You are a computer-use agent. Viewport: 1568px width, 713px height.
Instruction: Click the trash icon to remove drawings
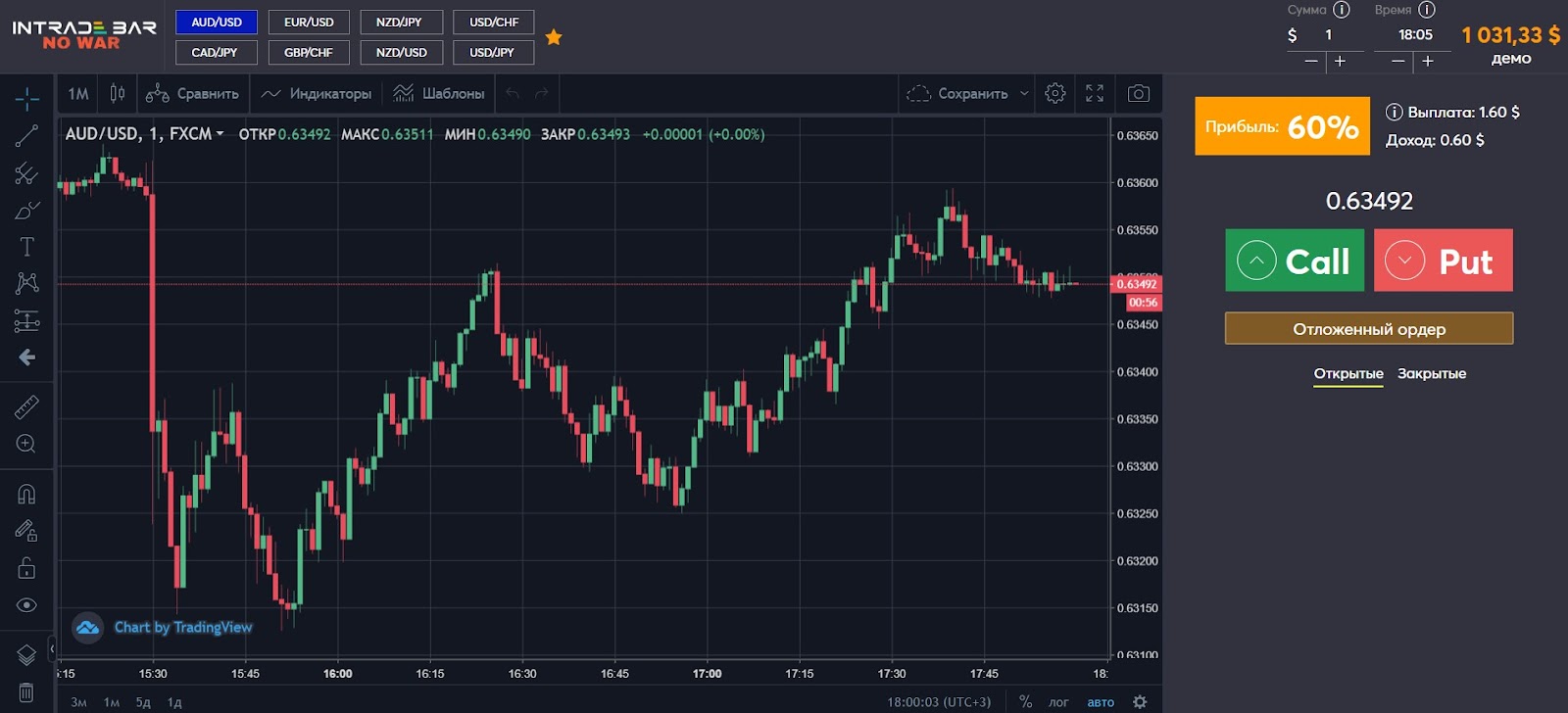pos(26,692)
